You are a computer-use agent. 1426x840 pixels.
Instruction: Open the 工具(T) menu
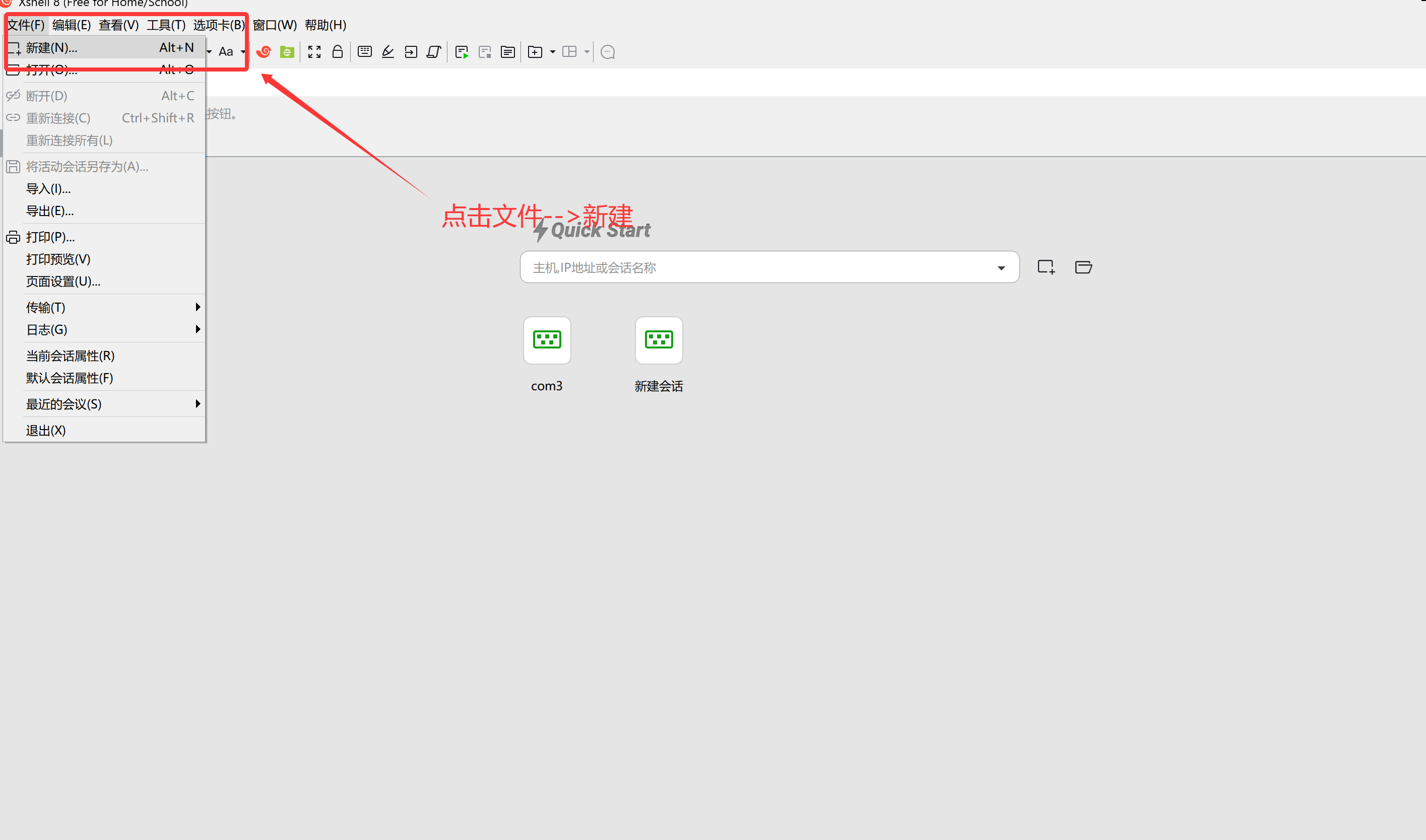pos(166,25)
